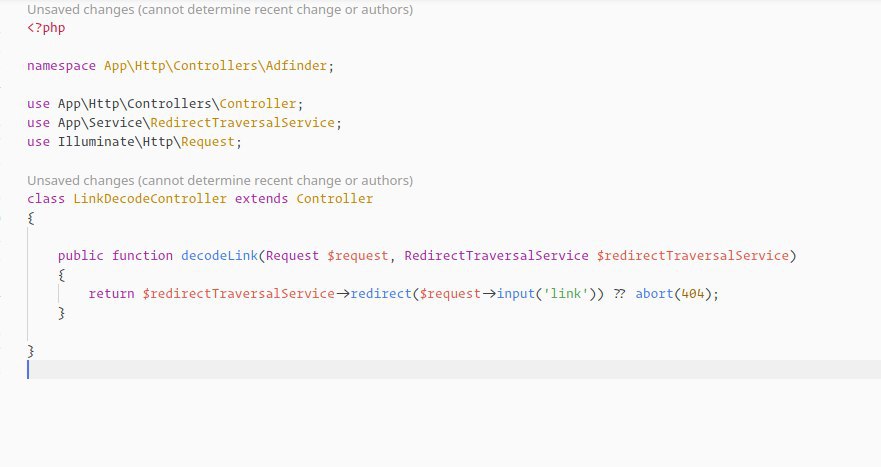881x467 pixels.
Task: Click the redirect method call
Action: pos(381,294)
